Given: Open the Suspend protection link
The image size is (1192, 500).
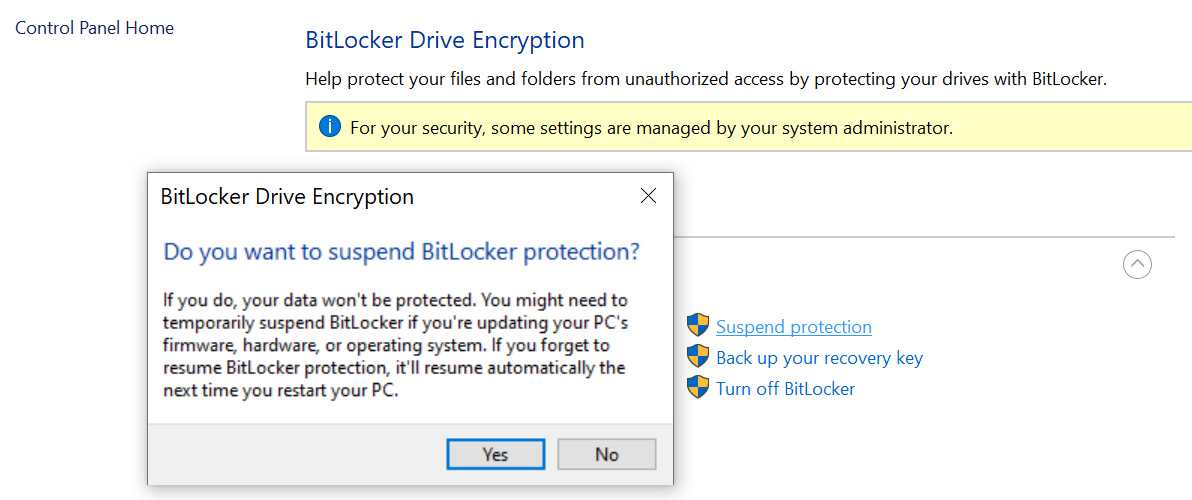Looking at the screenshot, I should [793, 327].
